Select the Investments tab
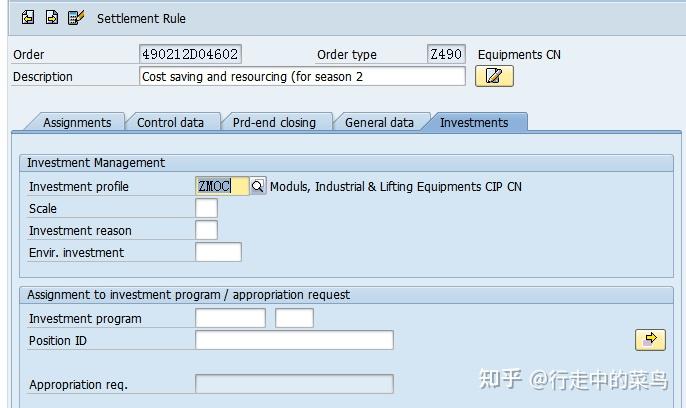The height and width of the screenshot is (408, 686). [x=474, y=122]
